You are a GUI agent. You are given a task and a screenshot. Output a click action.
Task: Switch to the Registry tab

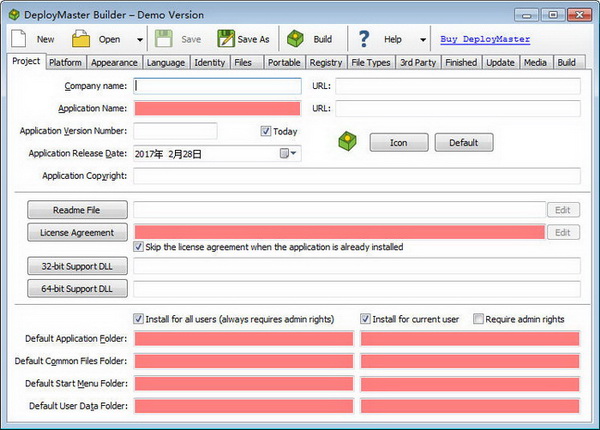(326, 62)
